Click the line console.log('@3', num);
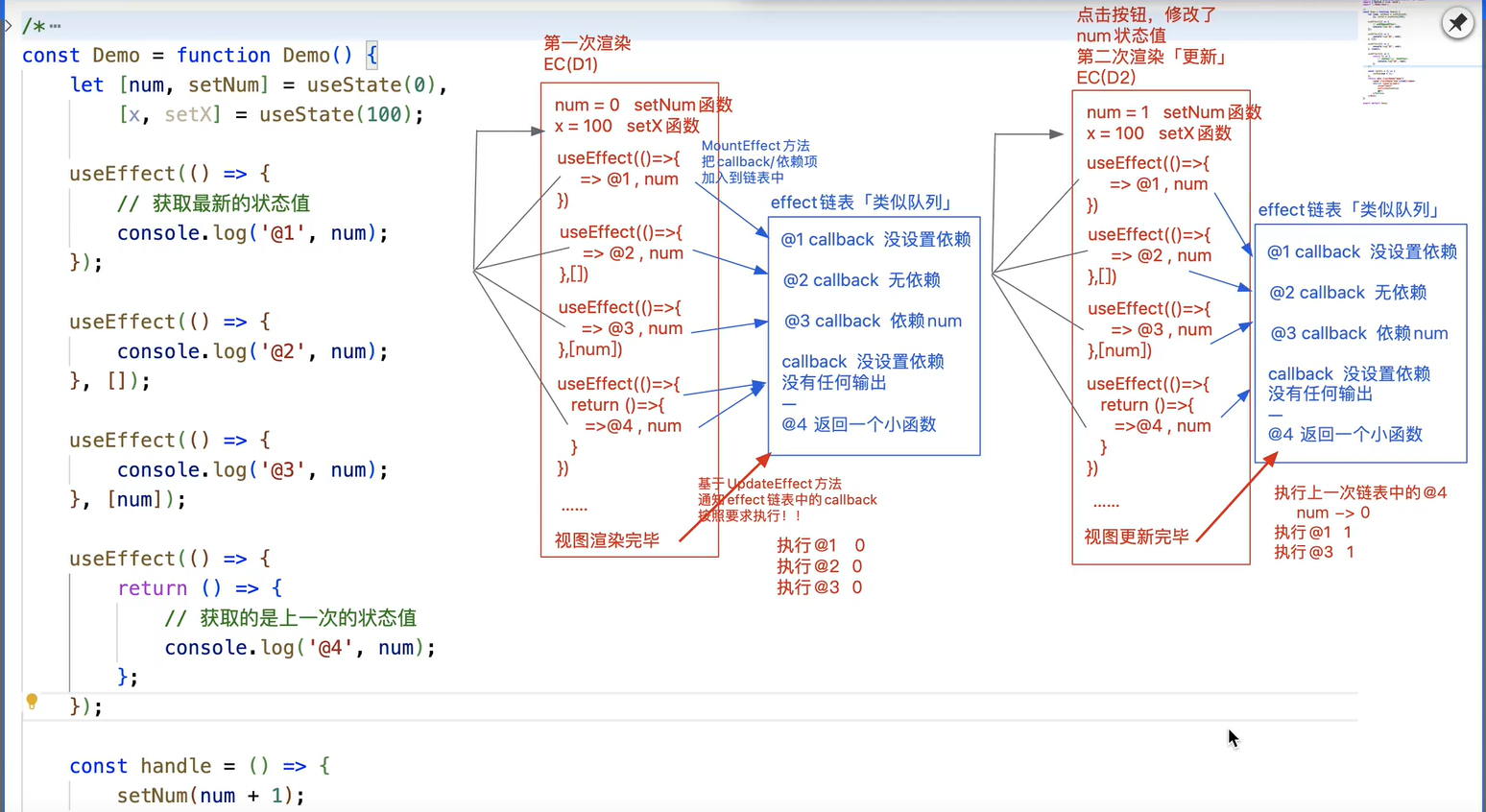 pyautogui.click(x=252, y=470)
